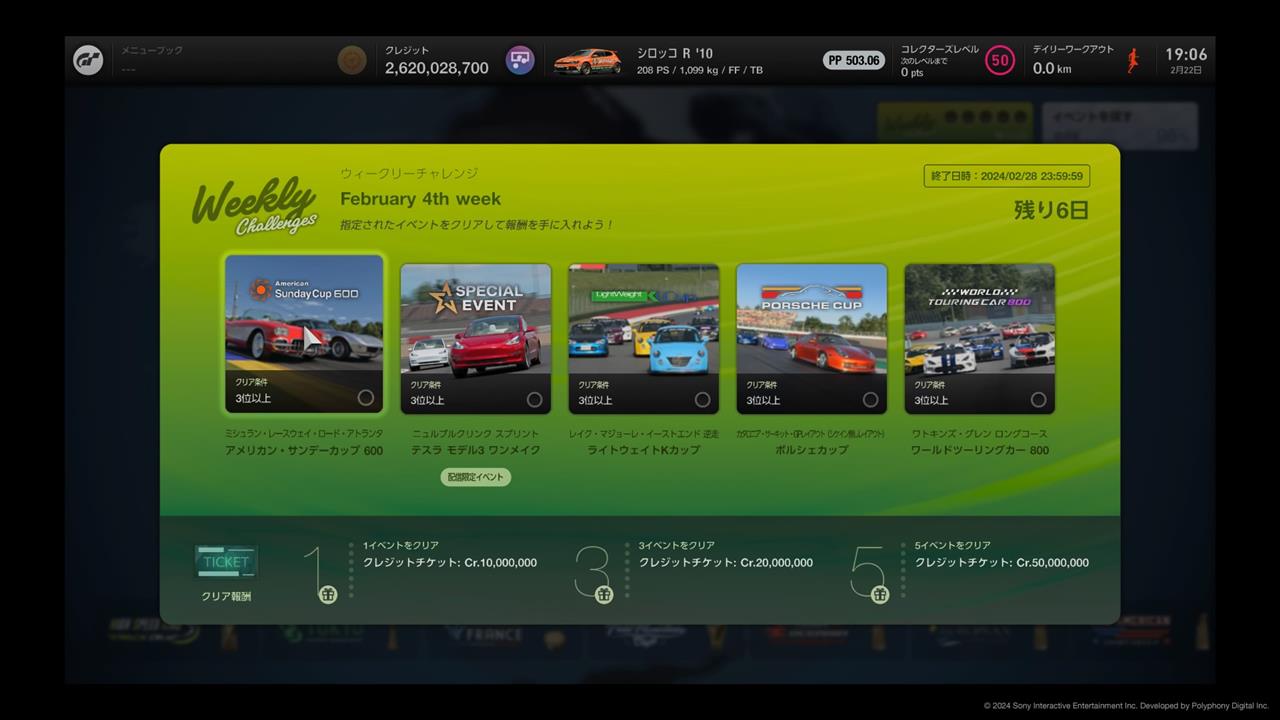Click gift icon for 5-event clear reward
1280x720 pixels.
tap(880, 595)
